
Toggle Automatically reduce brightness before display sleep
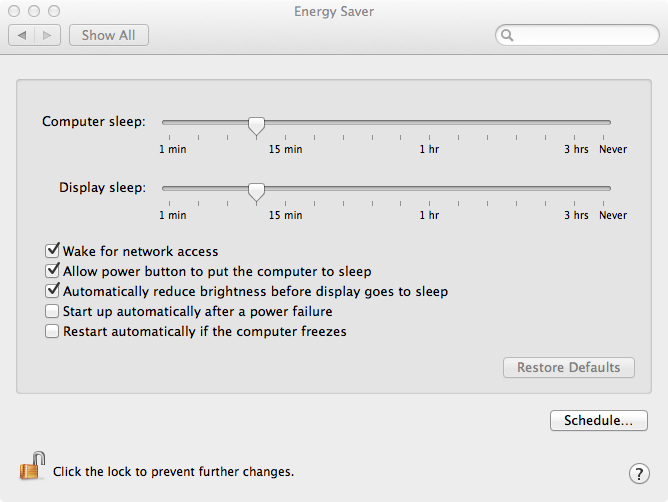[x=52, y=291]
